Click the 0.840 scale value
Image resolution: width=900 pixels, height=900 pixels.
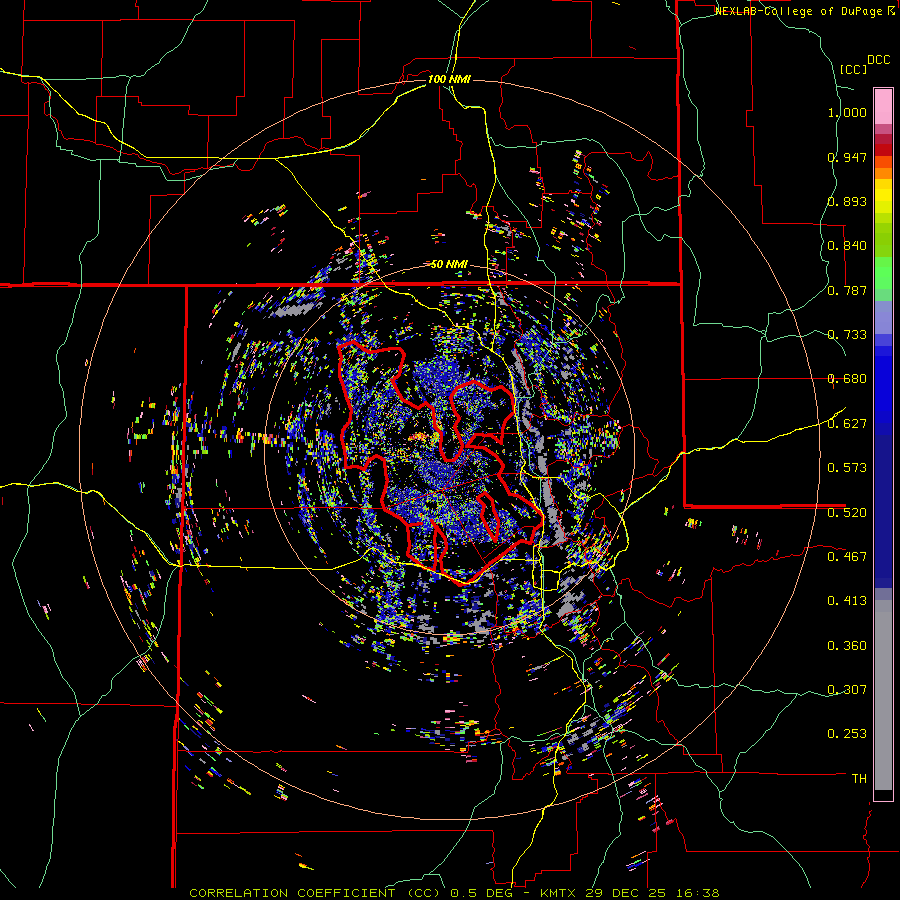tap(847, 246)
